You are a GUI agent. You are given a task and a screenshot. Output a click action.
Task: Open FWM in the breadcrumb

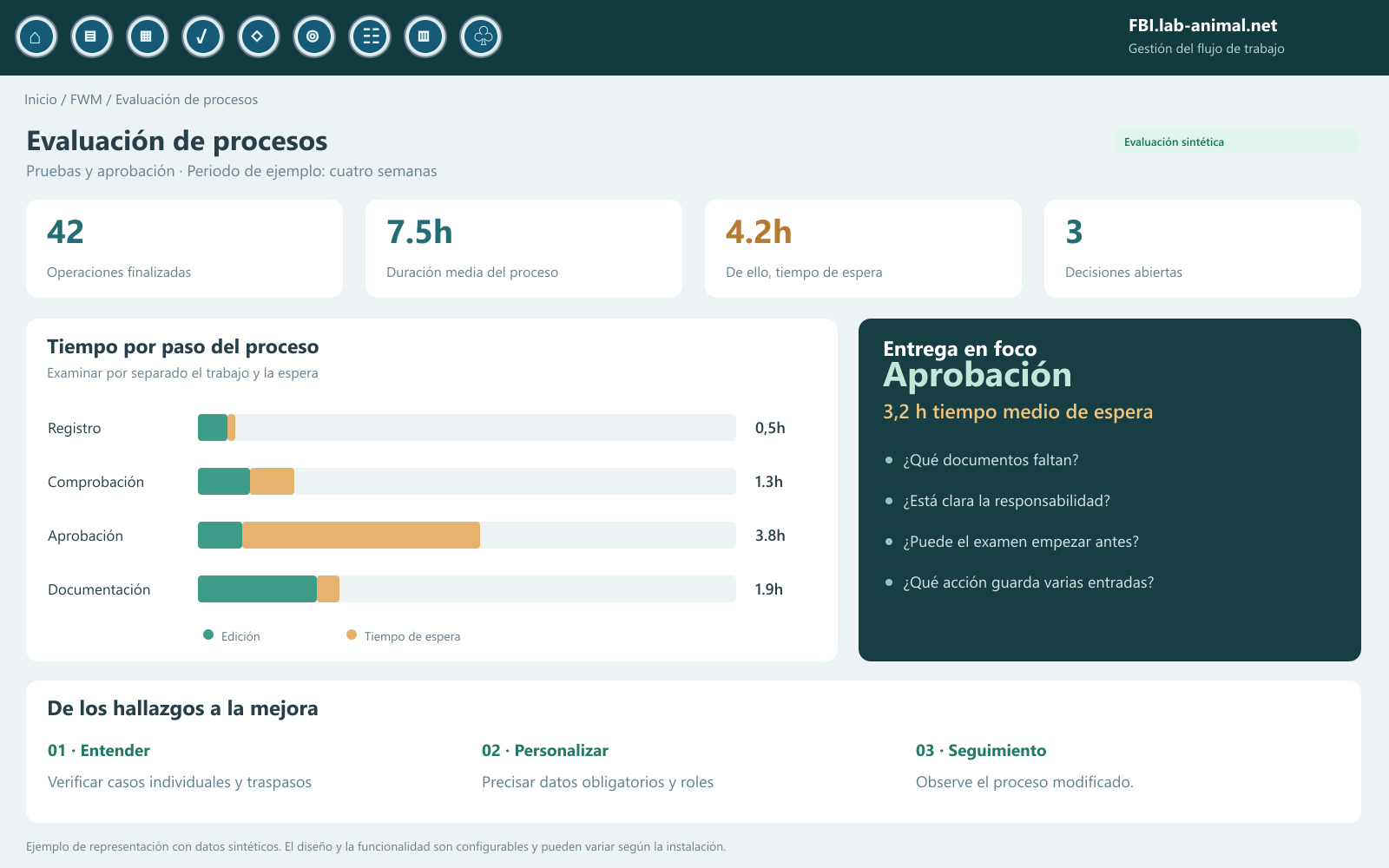click(x=86, y=100)
